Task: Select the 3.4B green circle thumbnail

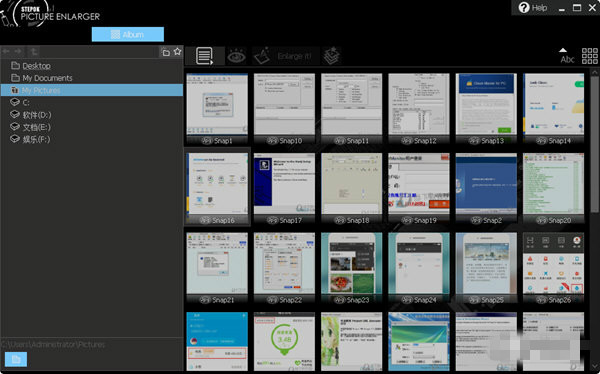Action: [x=284, y=341]
